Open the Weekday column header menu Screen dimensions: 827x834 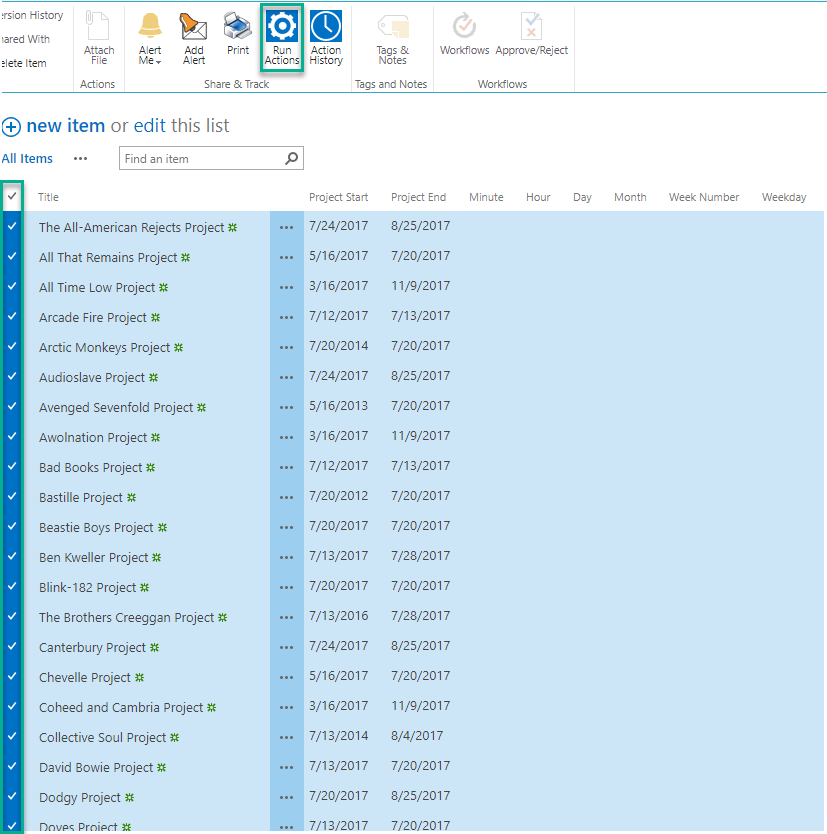tap(784, 197)
